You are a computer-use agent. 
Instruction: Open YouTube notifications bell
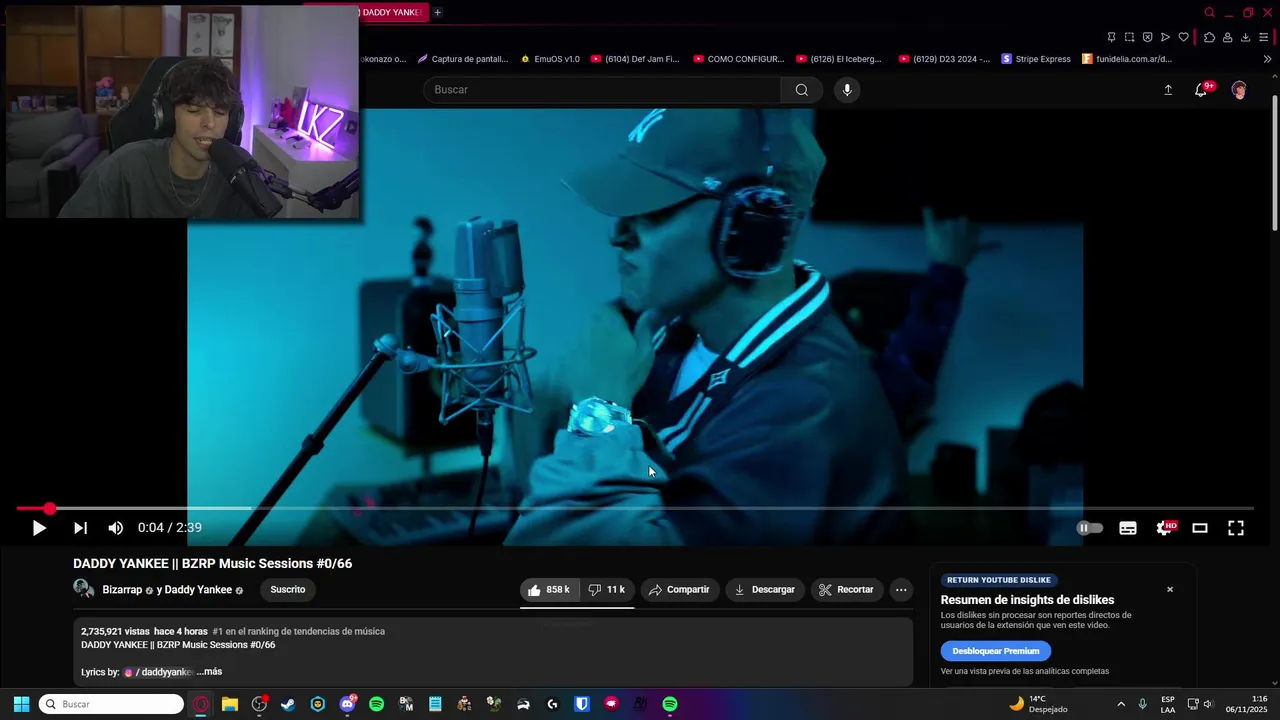pyautogui.click(x=1202, y=90)
